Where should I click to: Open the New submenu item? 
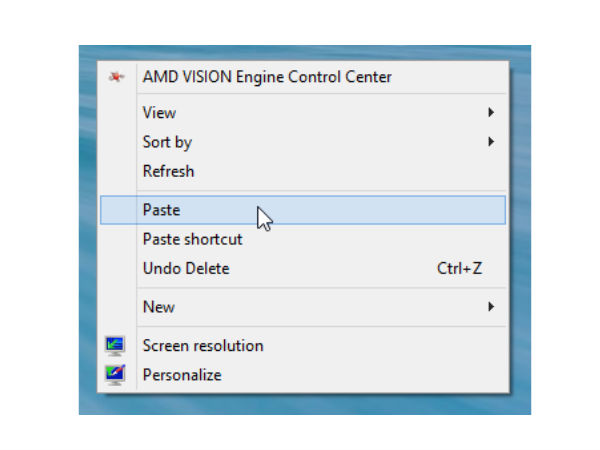point(159,307)
